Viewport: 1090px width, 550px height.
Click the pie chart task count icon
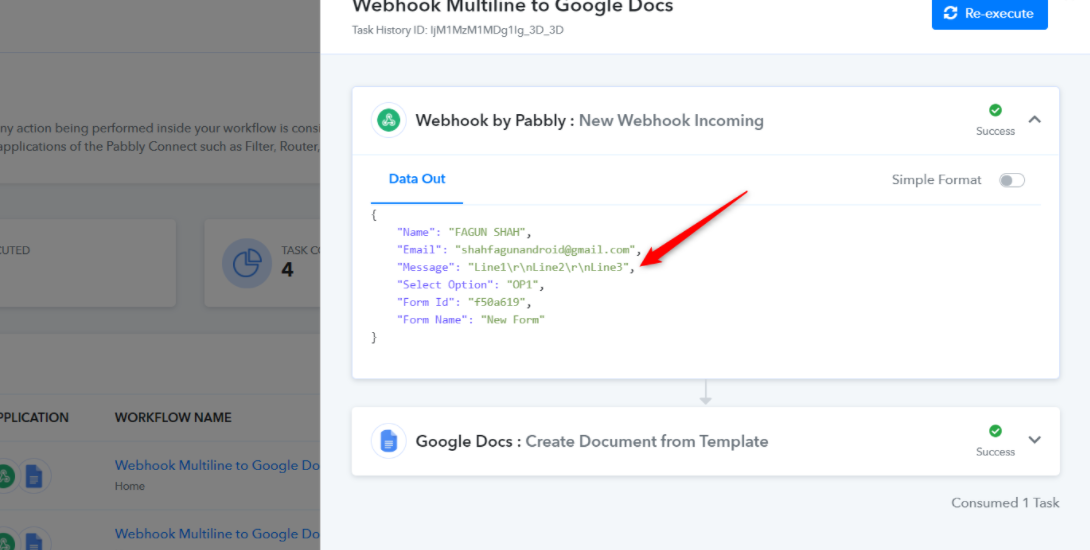click(246, 263)
